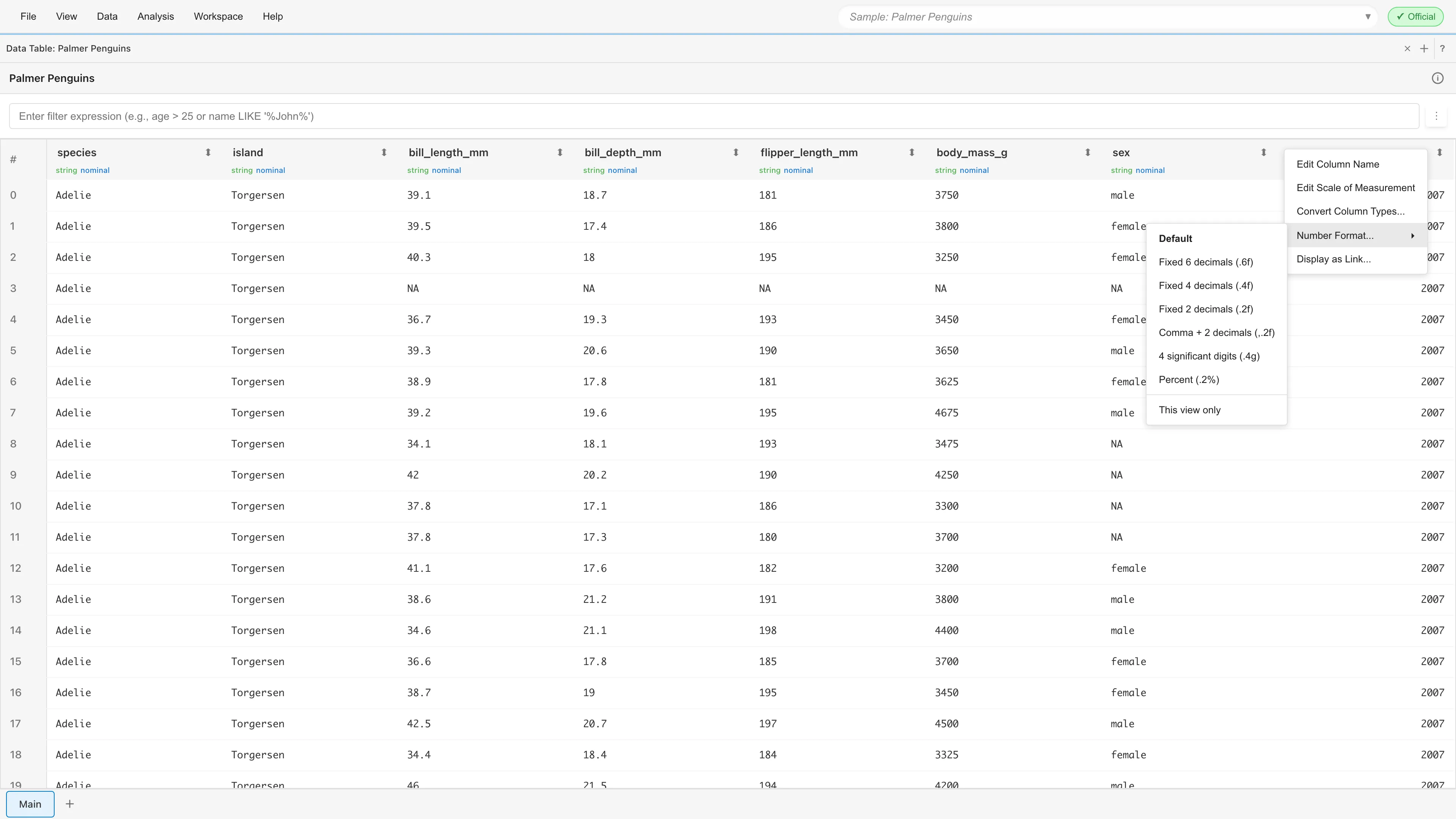Open the File menu
Screen dimensions: 1456x819
(28, 16)
